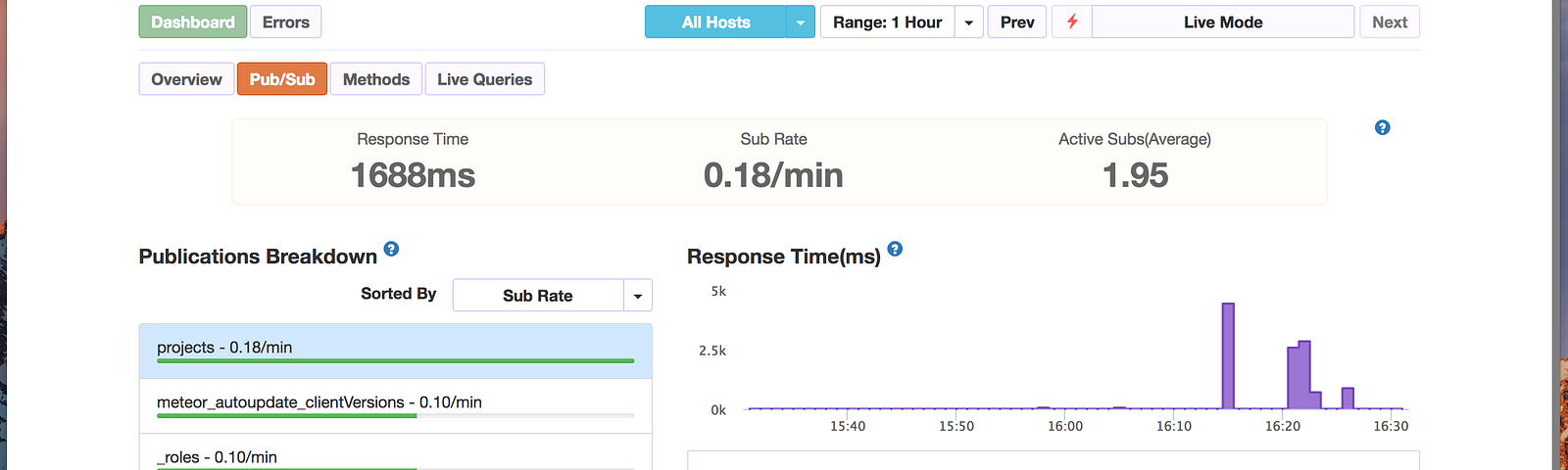This screenshot has height=470, width=1568.
Task: Click help icon next to Response Time(ms)
Action: (x=895, y=249)
